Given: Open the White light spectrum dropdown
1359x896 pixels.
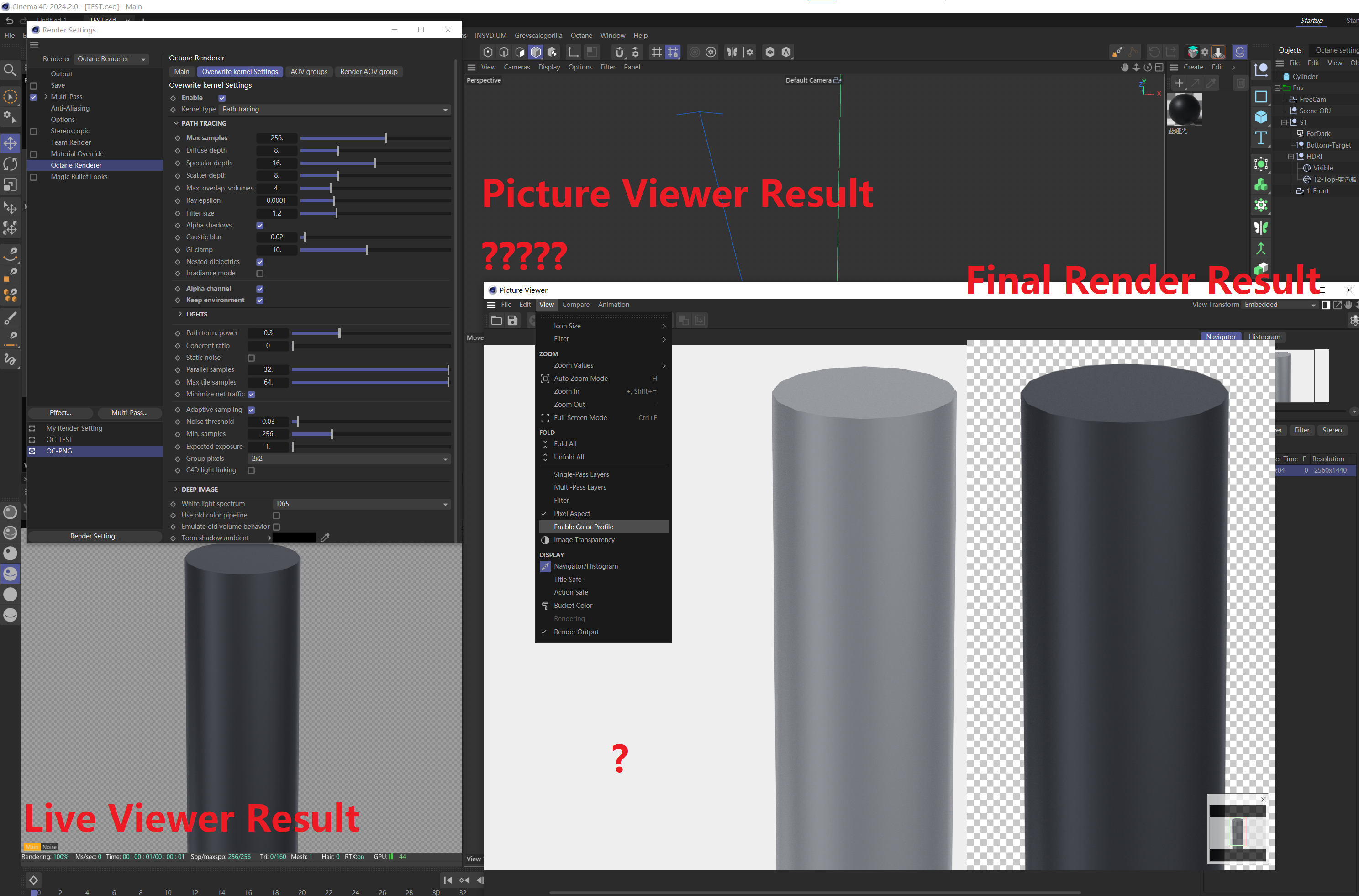Looking at the screenshot, I should pyautogui.click(x=361, y=503).
